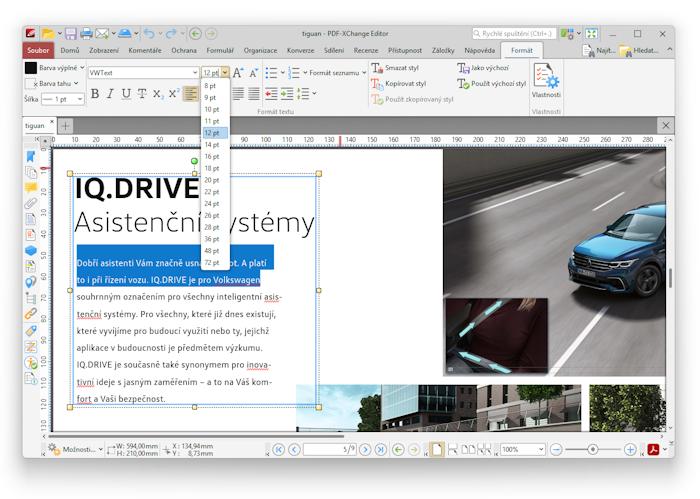This screenshot has width=700, height=499.
Task: Open the VWText font name dropdown
Action: pos(195,73)
